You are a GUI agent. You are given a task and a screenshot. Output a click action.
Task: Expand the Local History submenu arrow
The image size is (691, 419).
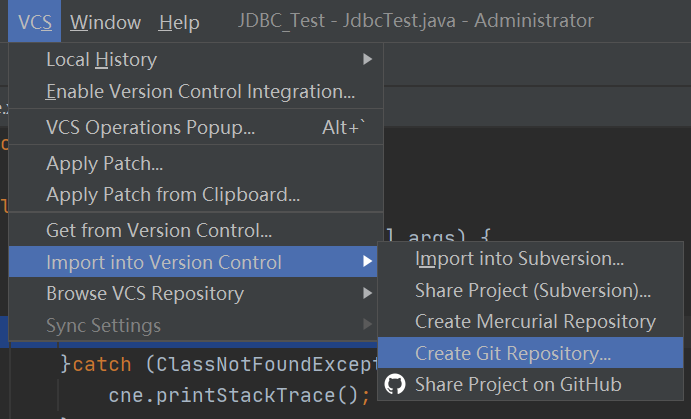(x=367, y=59)
